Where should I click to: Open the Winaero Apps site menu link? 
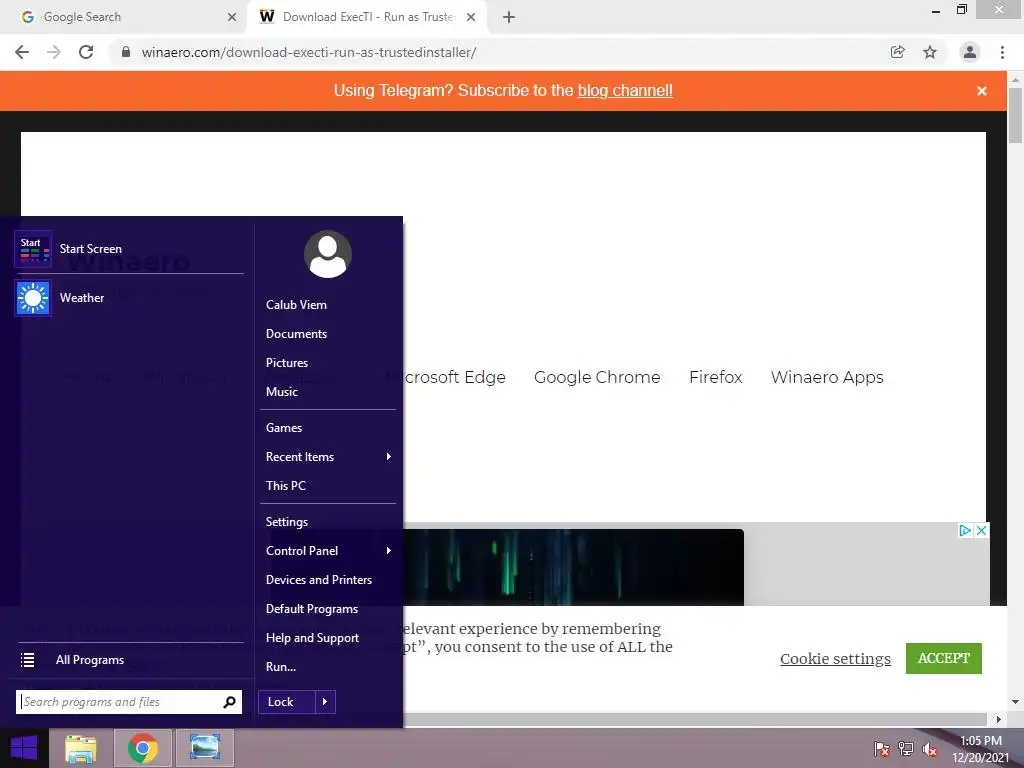[x=827, y=377]
